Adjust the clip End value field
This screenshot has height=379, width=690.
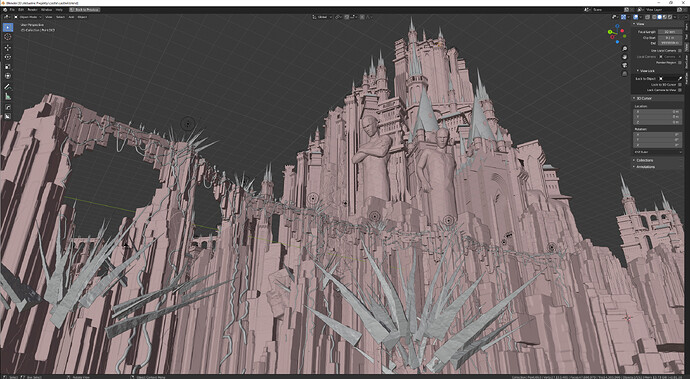(670, 43)
